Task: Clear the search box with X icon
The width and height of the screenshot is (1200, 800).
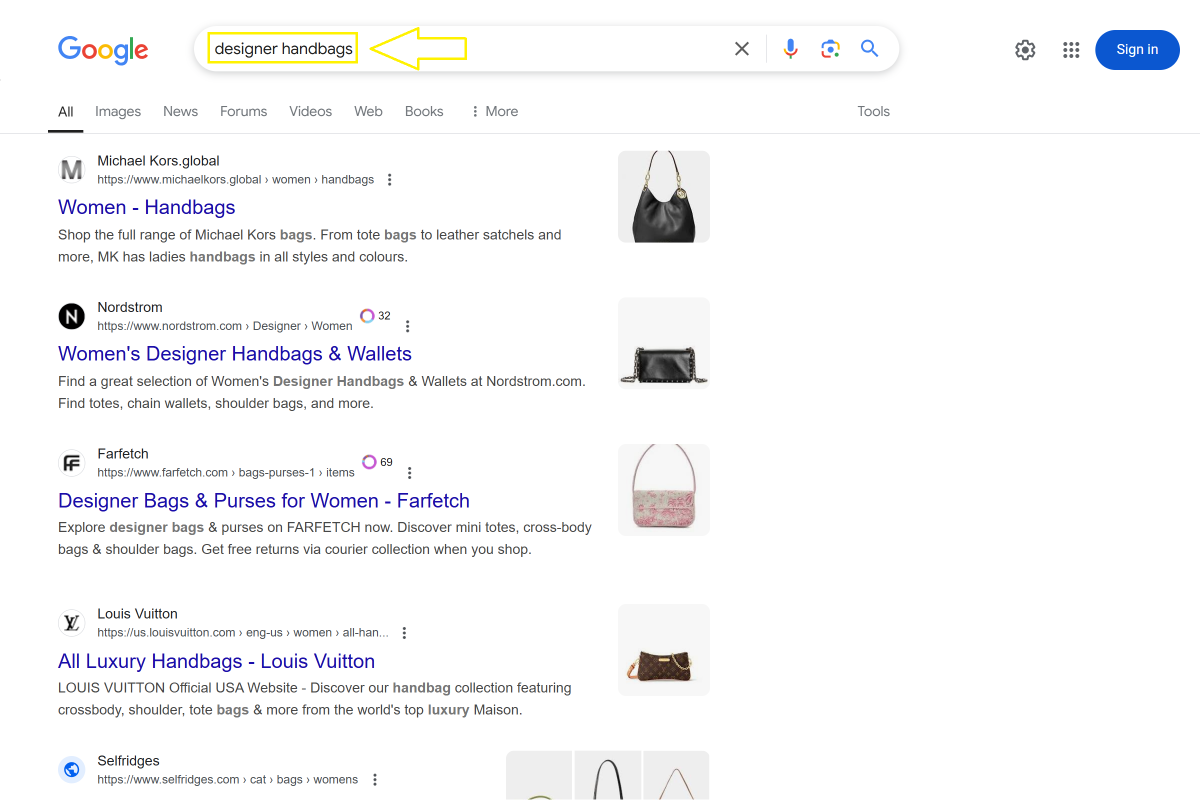Action: click(742, 49)
